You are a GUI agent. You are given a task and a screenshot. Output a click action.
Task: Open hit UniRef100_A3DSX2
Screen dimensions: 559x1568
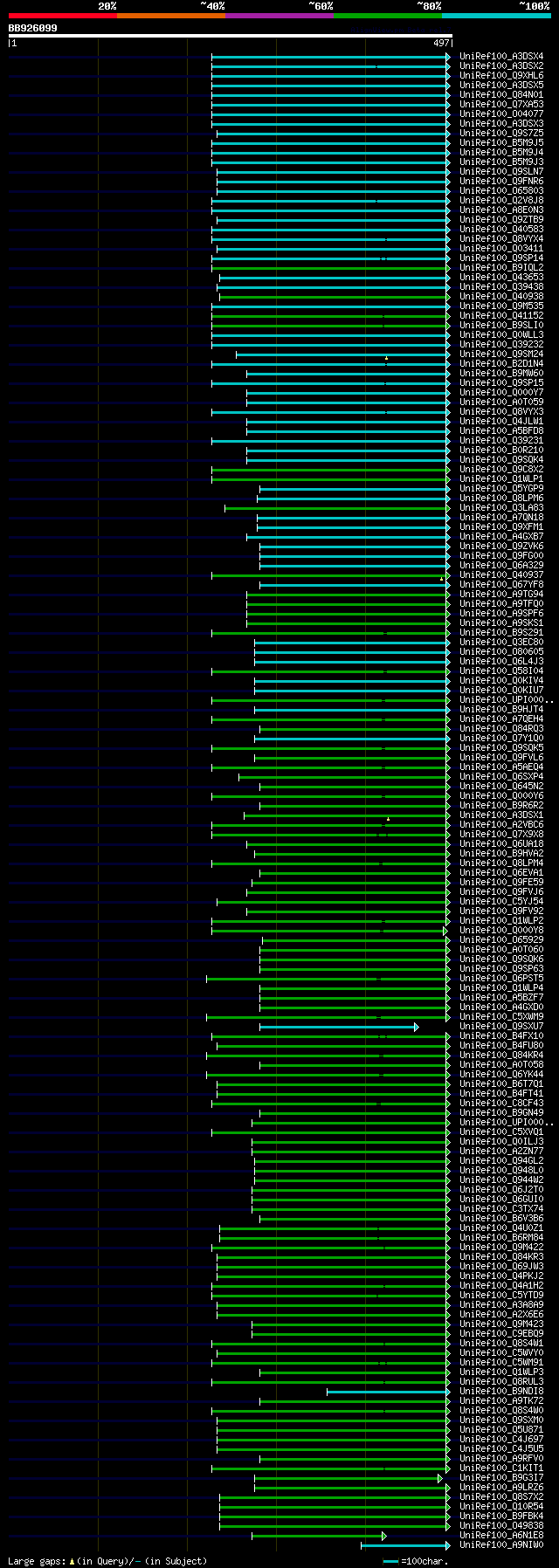point(501,65)
